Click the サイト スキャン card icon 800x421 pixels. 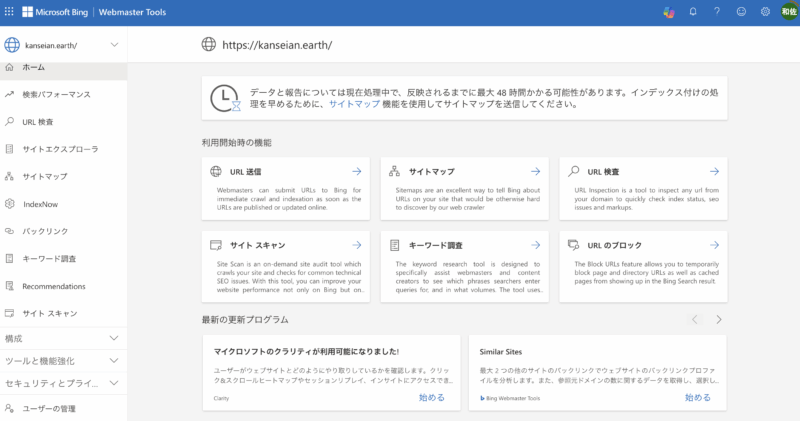pyautogui.click(x=216, y=245)
